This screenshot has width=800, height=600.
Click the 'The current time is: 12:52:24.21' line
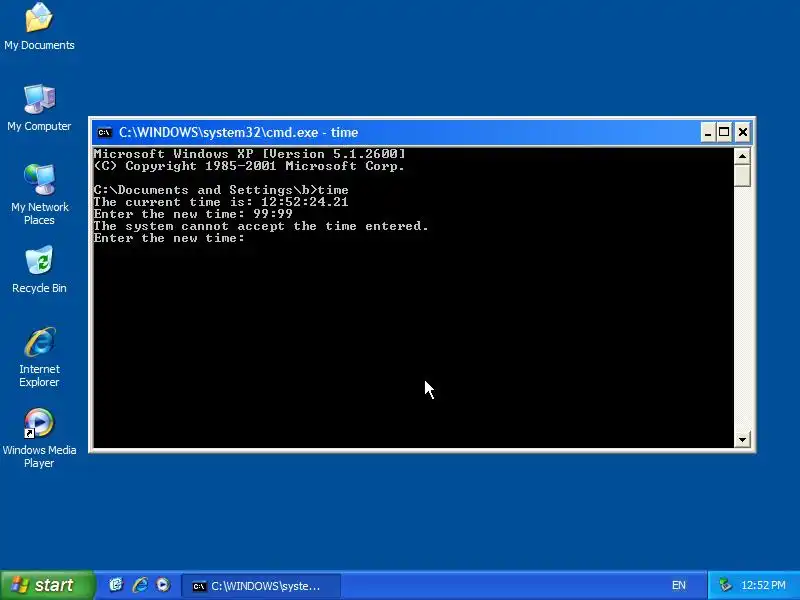(221, 202)
